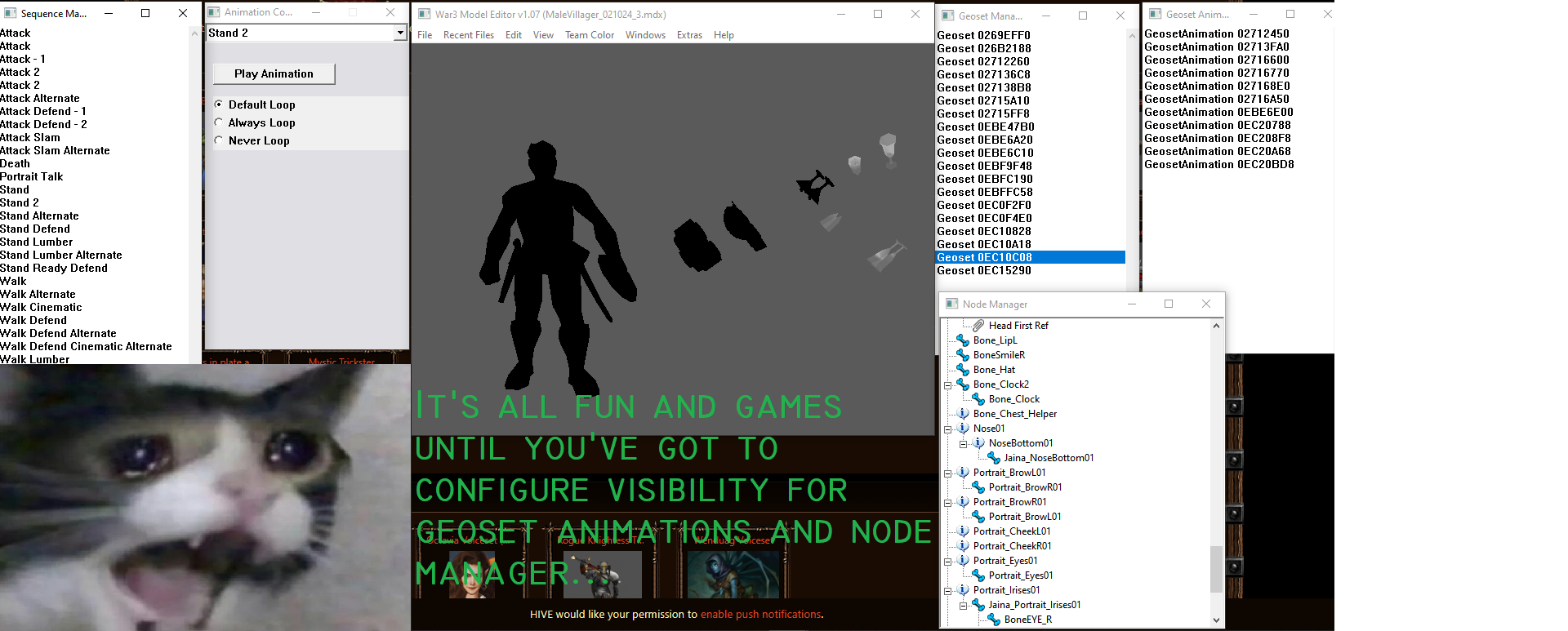Click the enable push notifications link

(761, 614)
